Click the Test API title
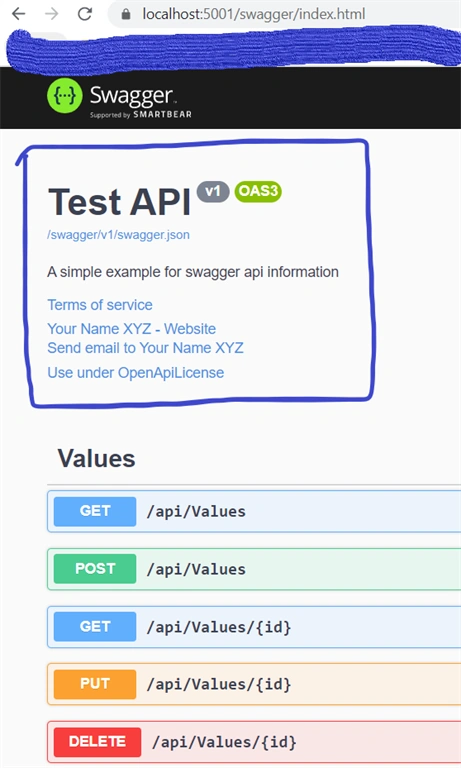 pyautogui.click(x=119, y=202)
